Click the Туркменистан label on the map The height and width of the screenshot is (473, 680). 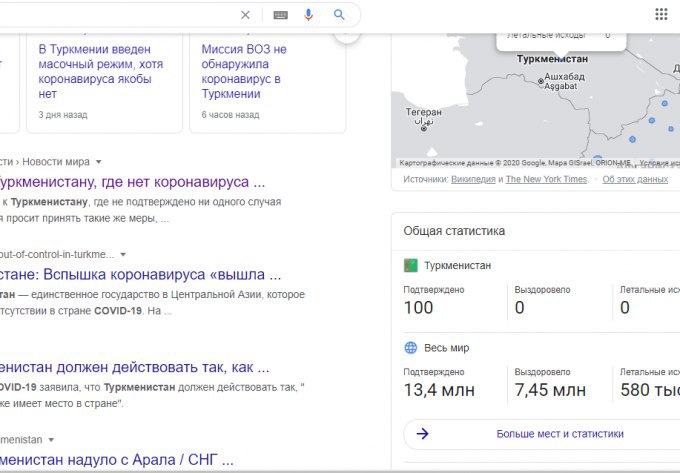coord(552,59)
